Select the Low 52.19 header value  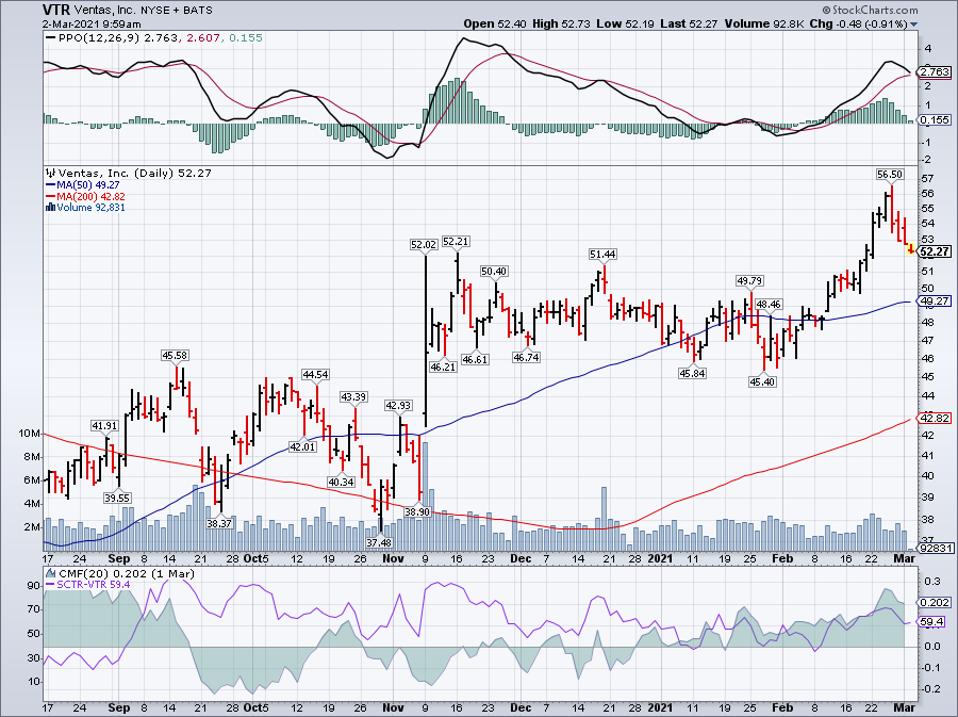coord(624,24)
